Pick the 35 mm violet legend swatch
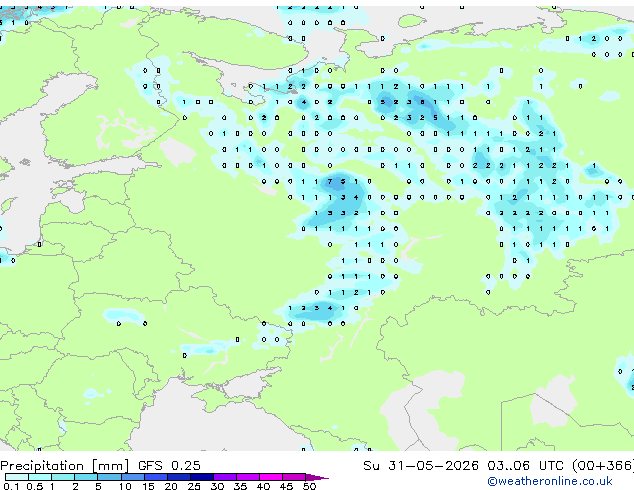The image size is (634, 490). (248, 477)
